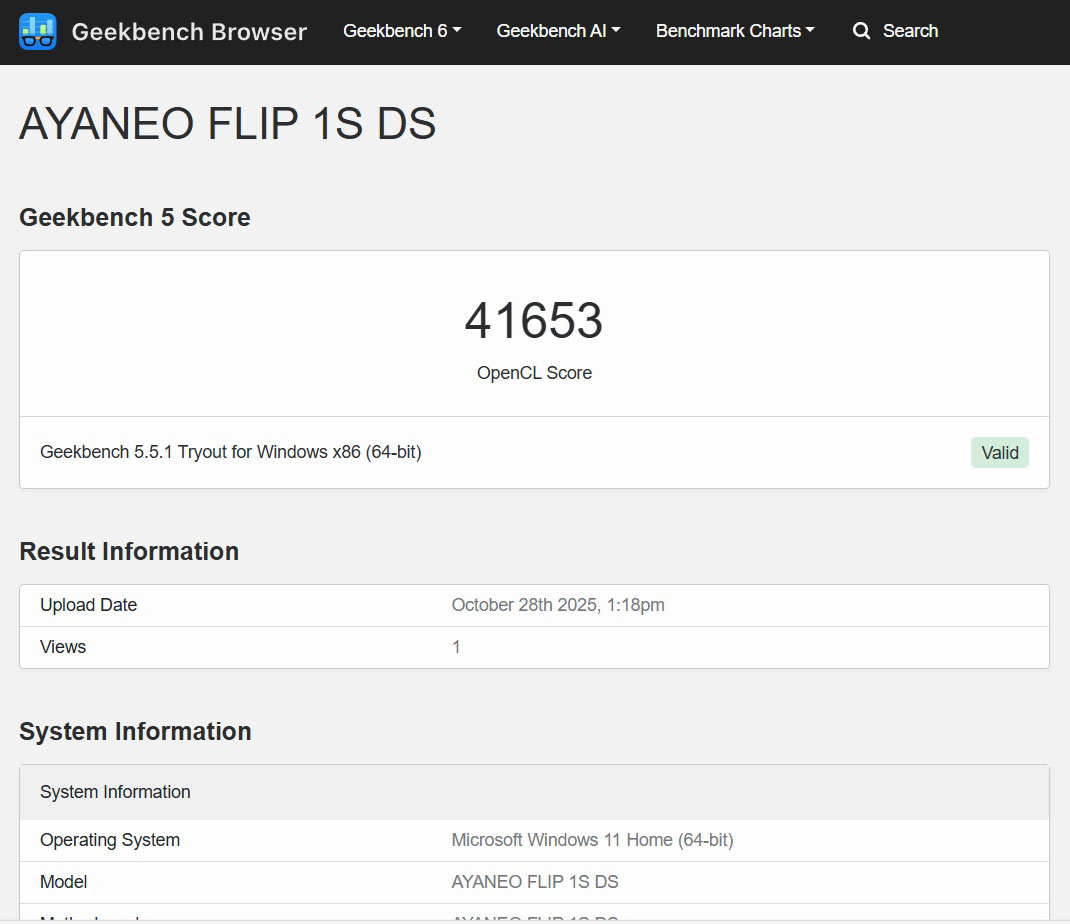Open the Geekbench 6 dropdown menu
Image resolution: width=1070 pixels, height=924 pixels.
[402, 31]
